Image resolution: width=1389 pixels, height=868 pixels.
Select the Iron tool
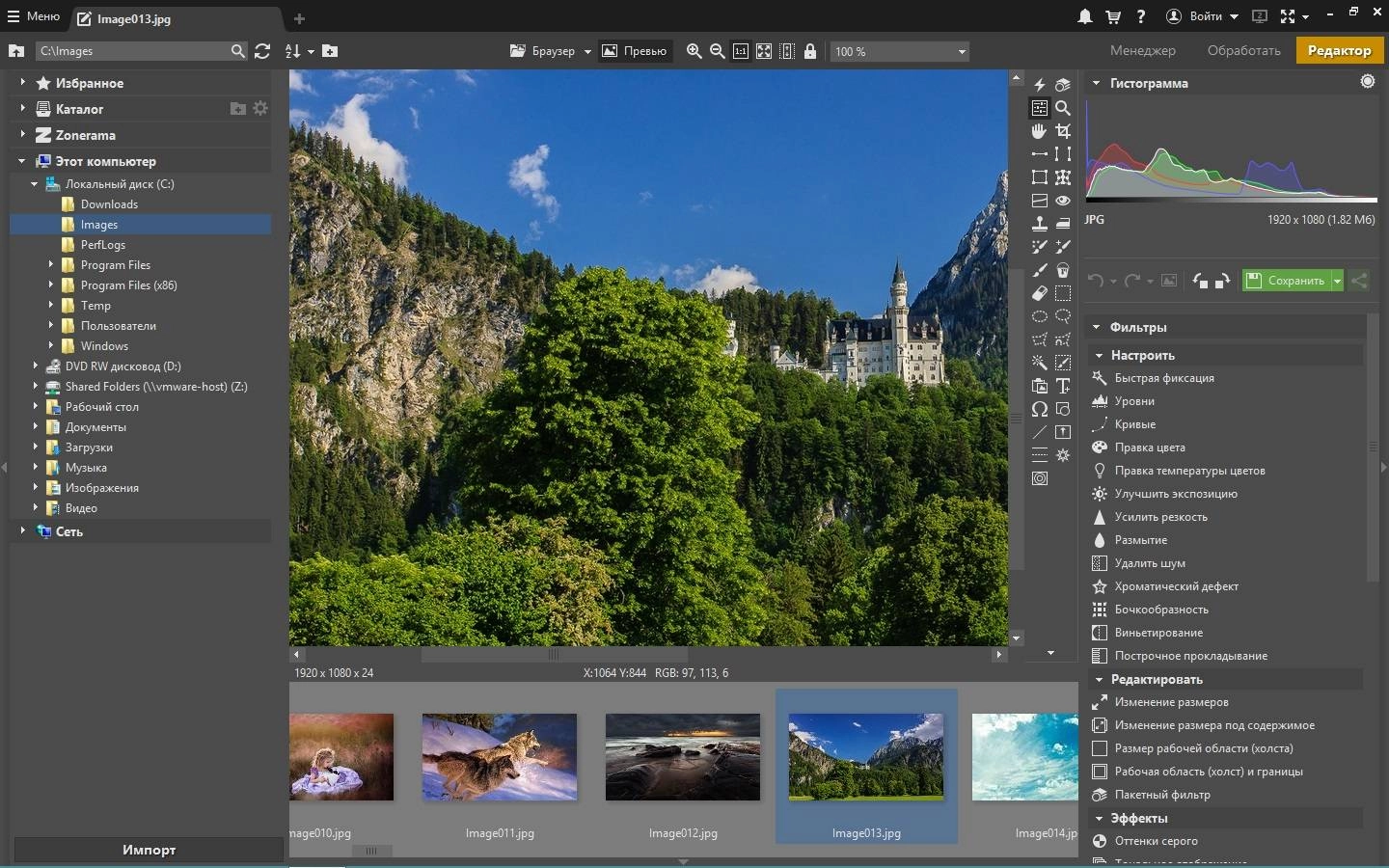coord(1063,224)
